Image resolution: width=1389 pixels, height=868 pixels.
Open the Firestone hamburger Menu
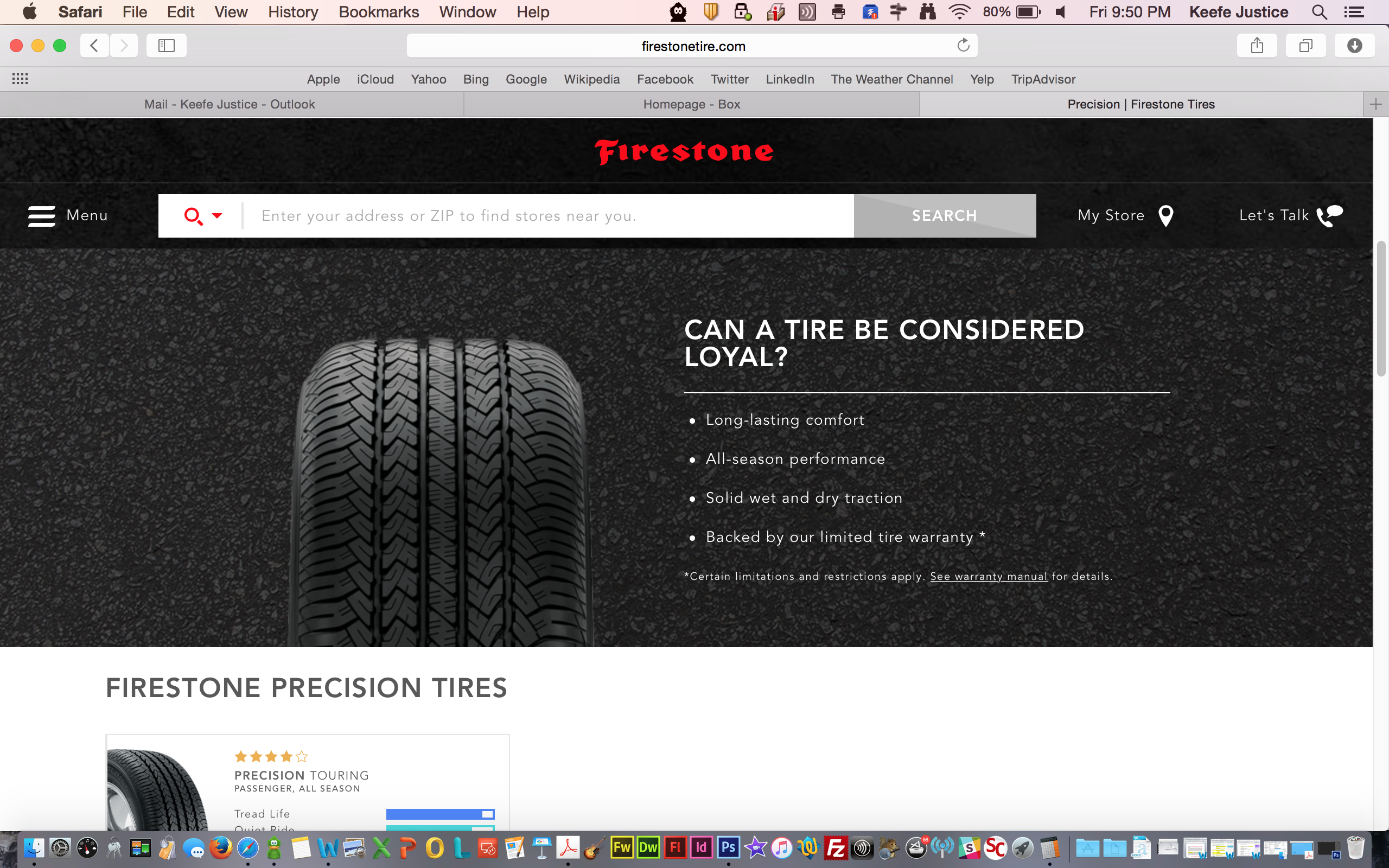(x=42, y=216)
